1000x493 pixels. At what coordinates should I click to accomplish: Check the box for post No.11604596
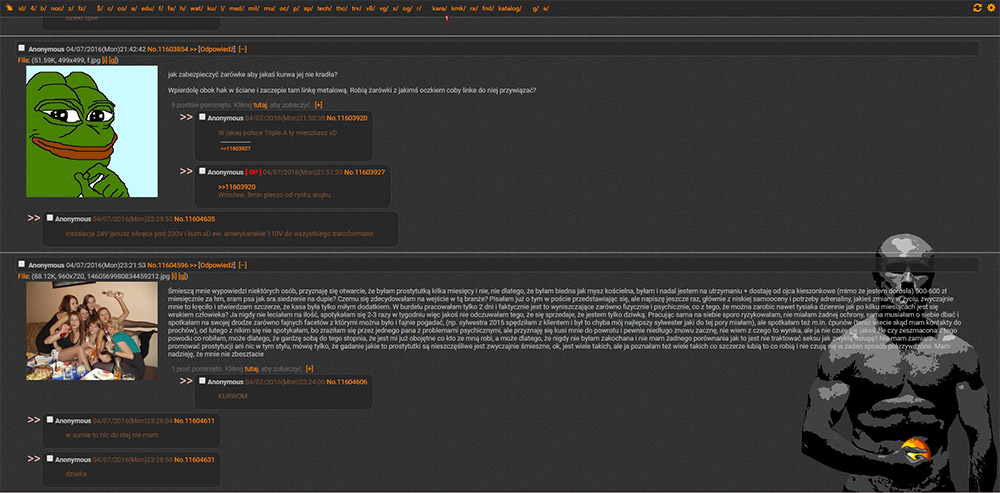(22, 264)
